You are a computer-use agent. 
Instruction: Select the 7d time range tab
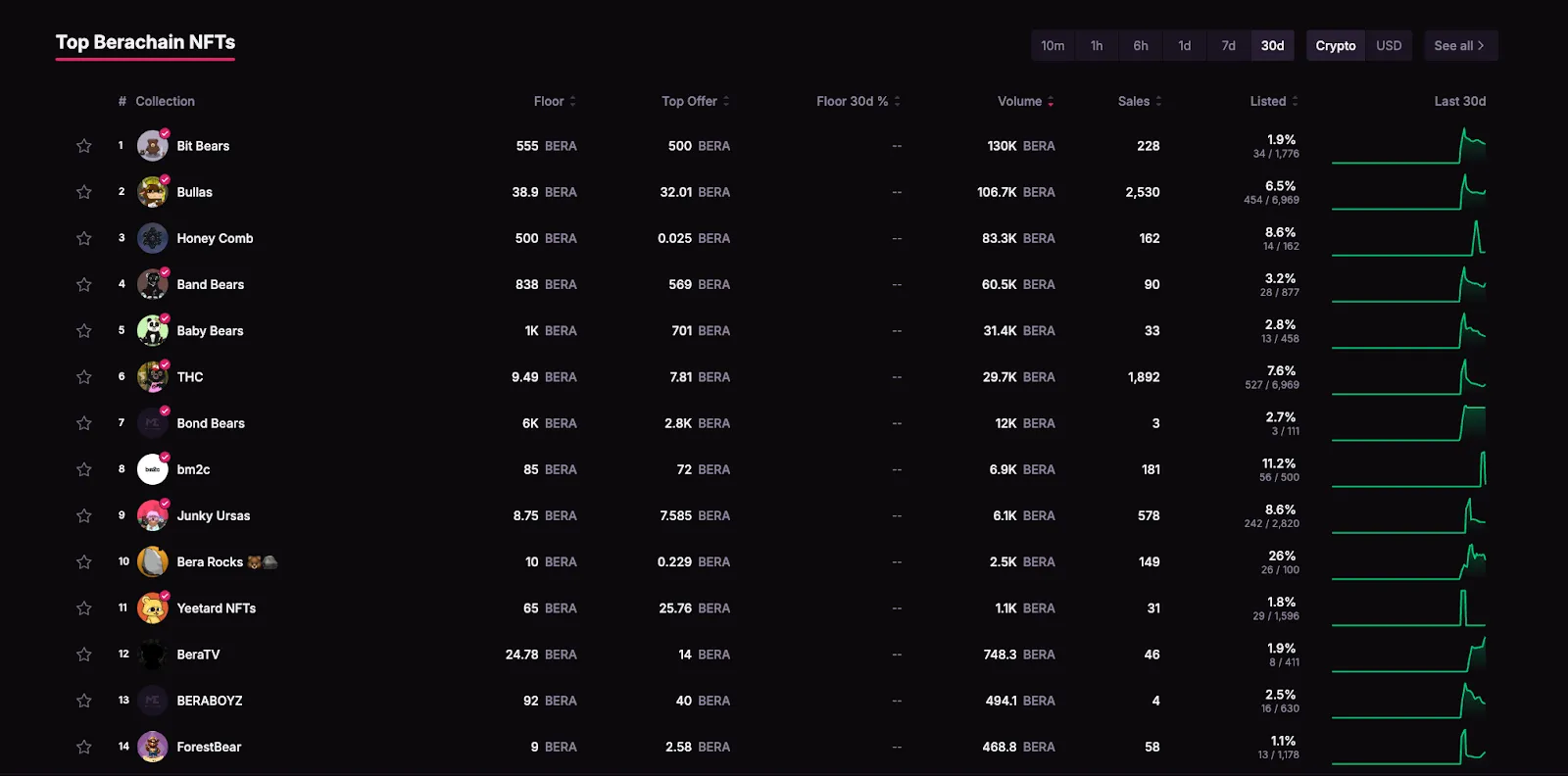click(1229, 46)
